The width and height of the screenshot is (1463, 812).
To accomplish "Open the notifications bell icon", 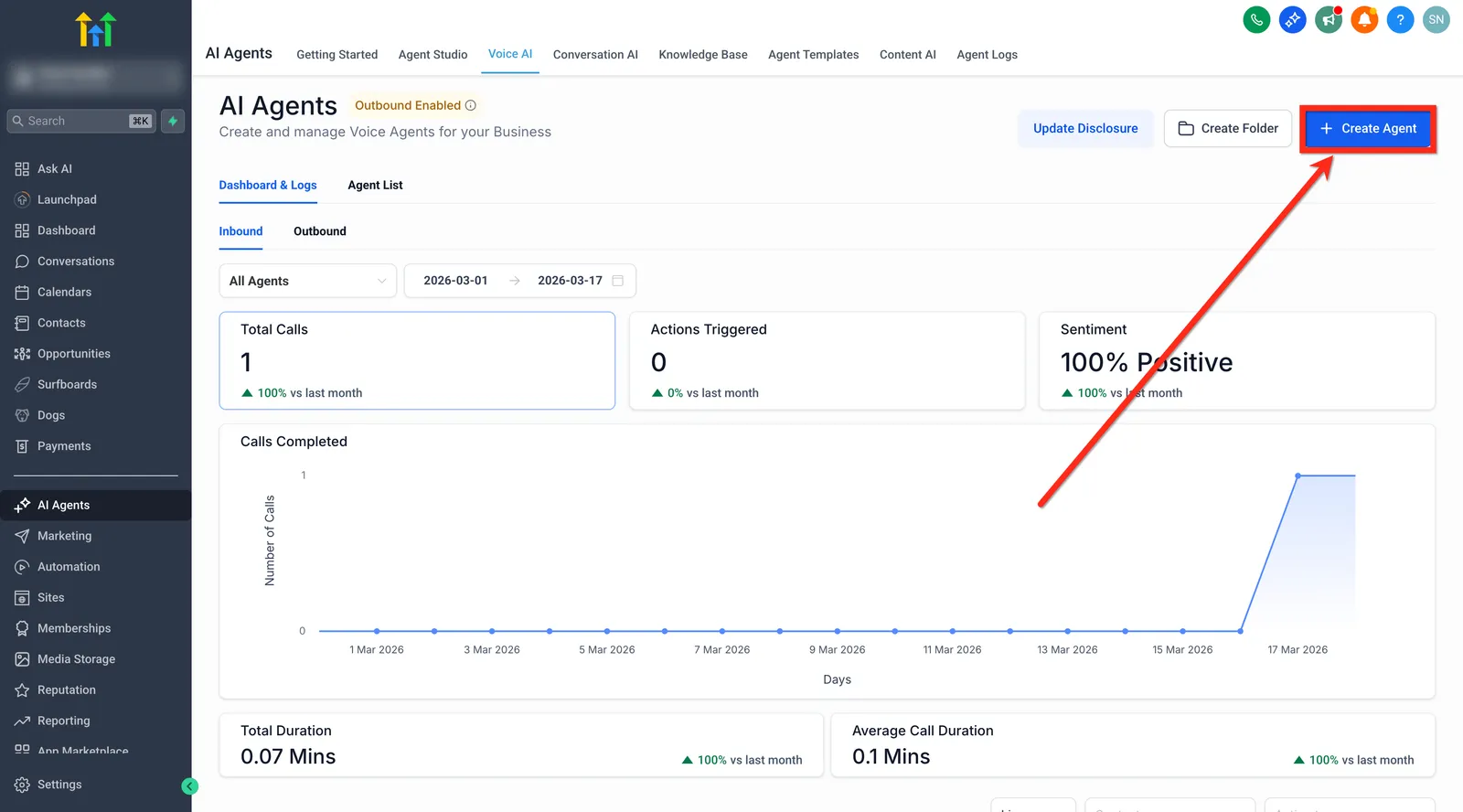I will [x=1364, y=19].
